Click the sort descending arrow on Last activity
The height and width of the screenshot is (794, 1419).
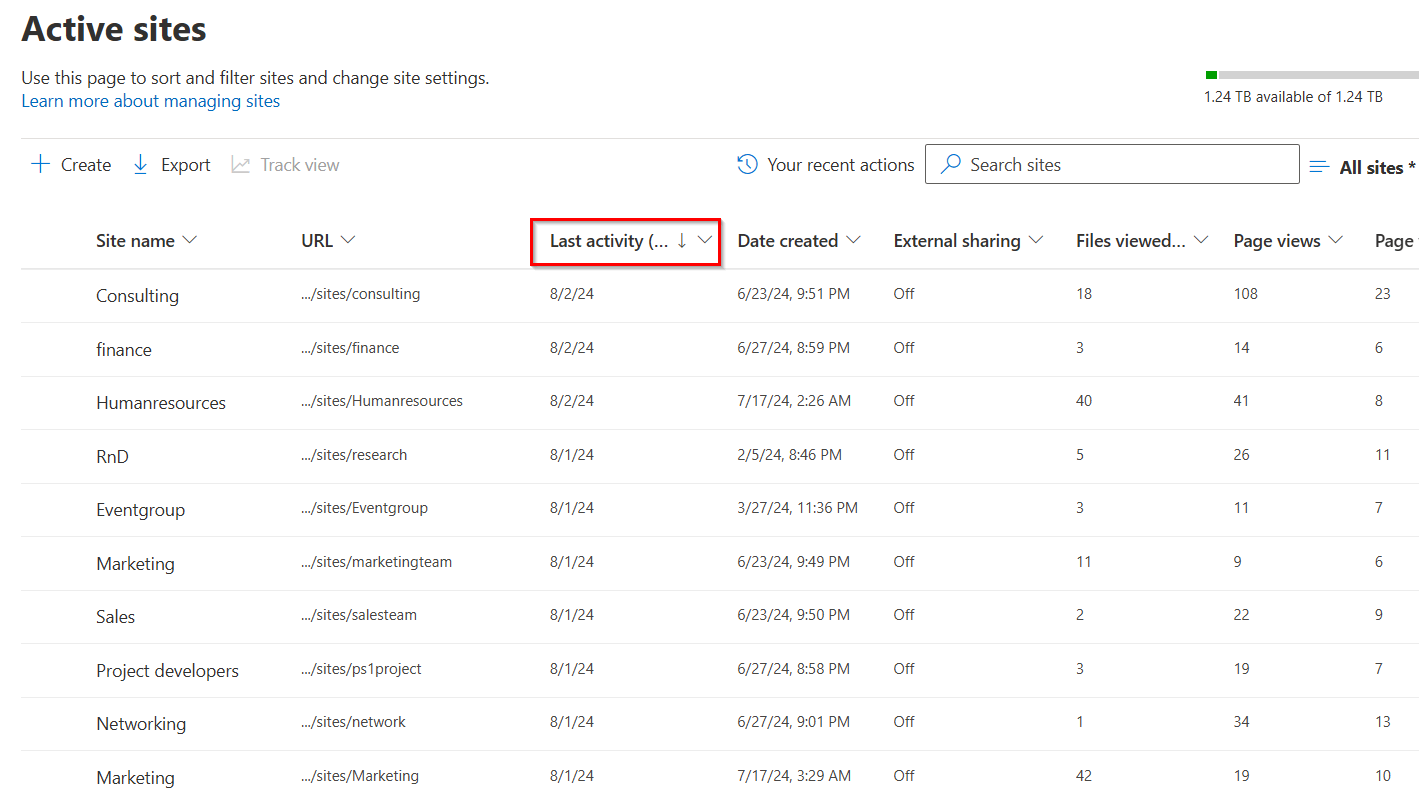click(x=682, y=241)
